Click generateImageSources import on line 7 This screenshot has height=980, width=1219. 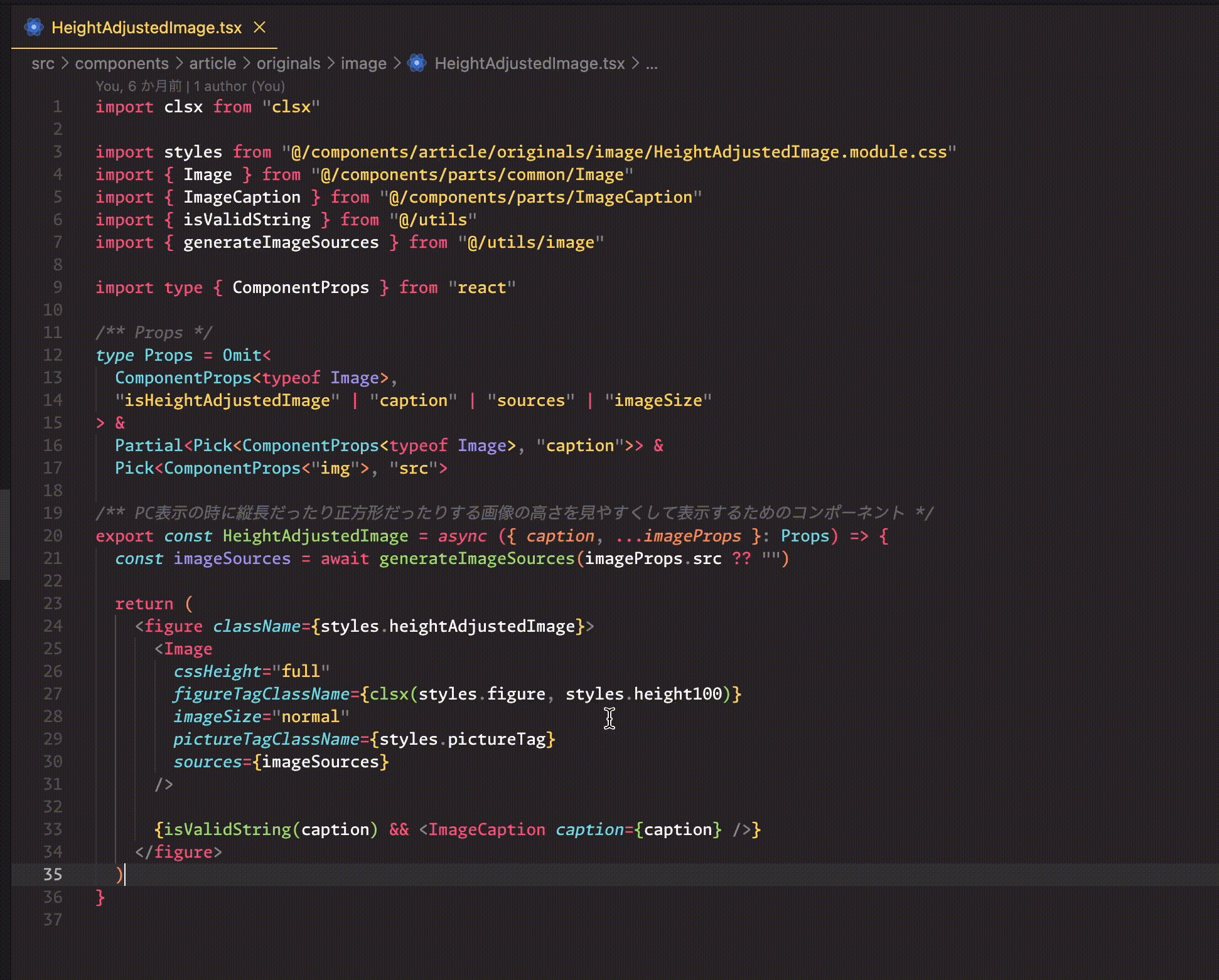pyautogui.click(x=281, y=242)
